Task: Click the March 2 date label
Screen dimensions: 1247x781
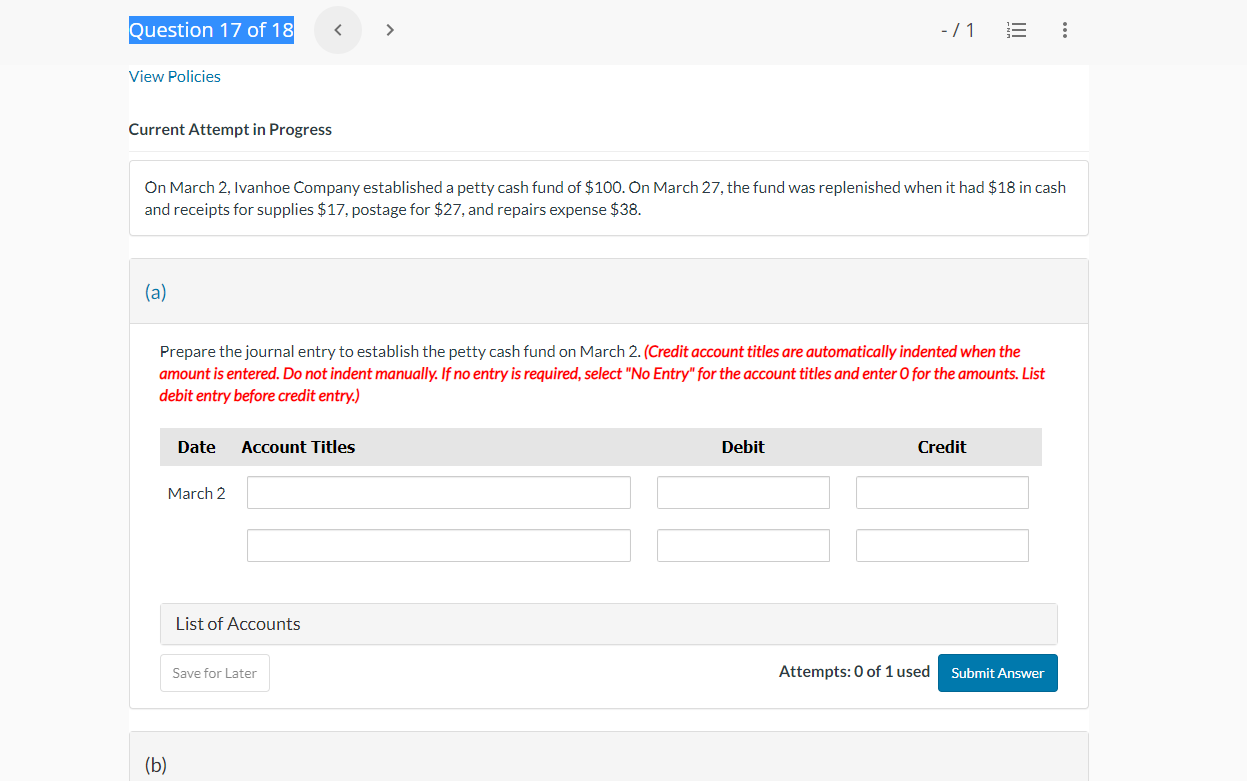Action: 197,493
